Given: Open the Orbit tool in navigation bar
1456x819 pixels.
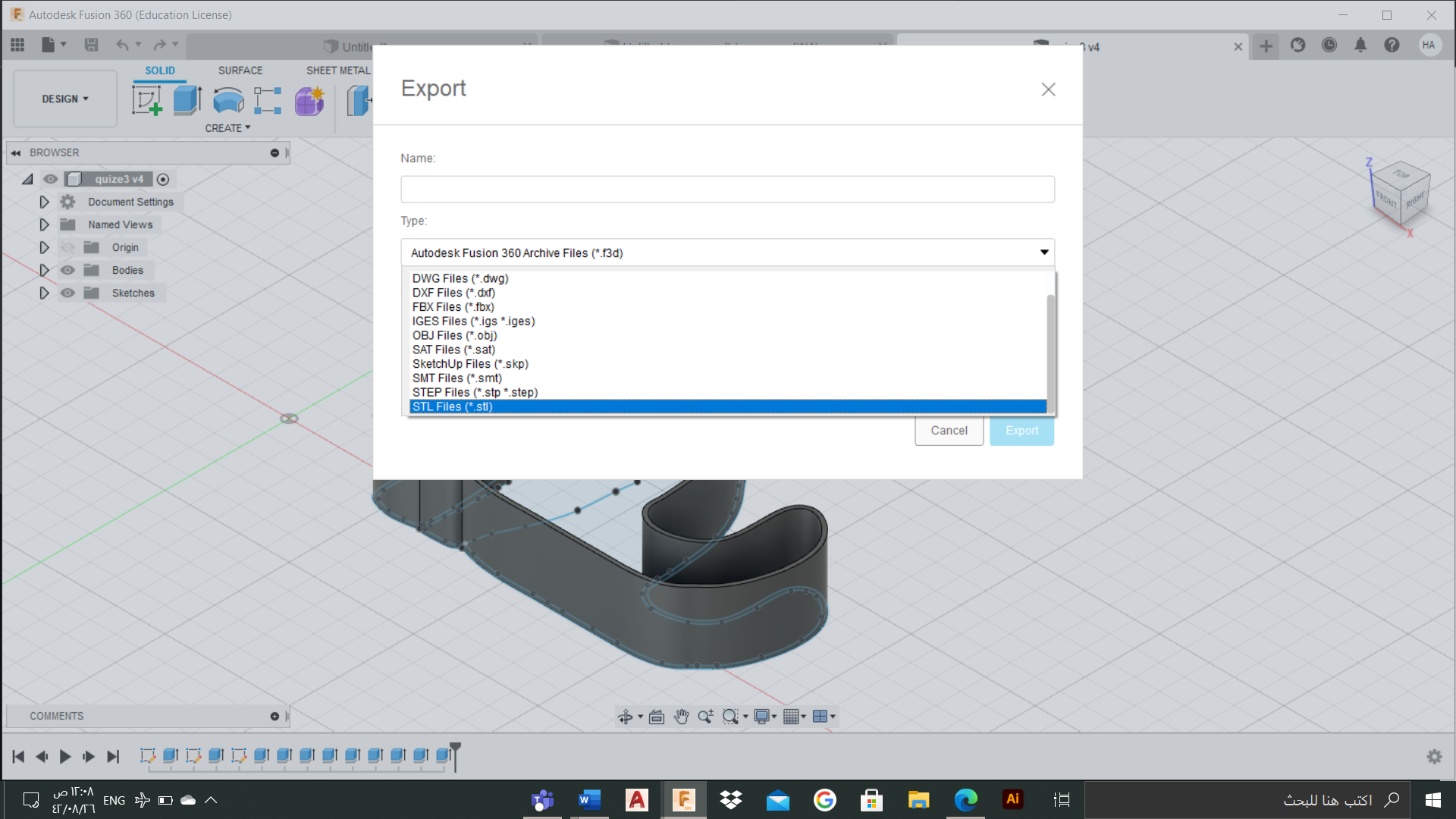Looking at the screenshot, I should tap(626, 717).
